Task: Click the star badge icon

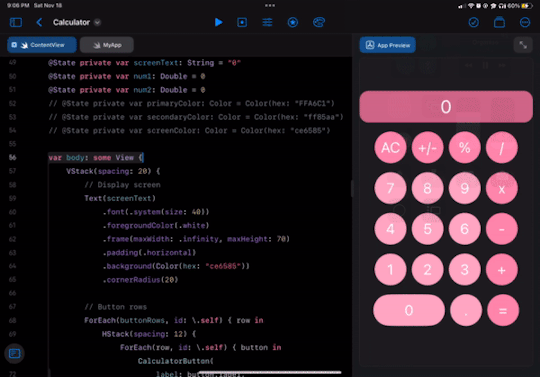Action: pos(293,22)
